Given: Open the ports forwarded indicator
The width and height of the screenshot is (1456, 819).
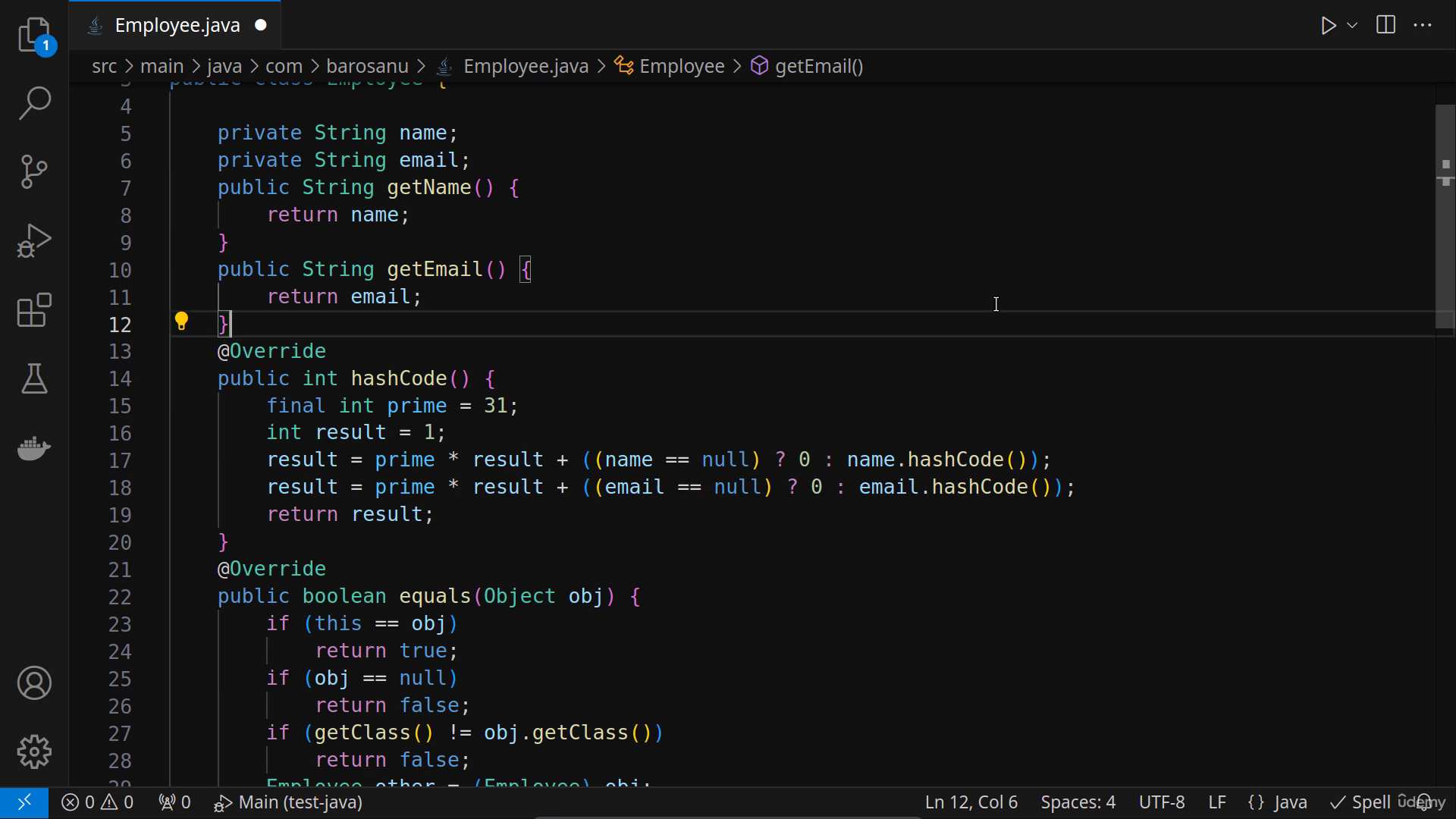Looking at the screenshot, I should (x=174, y=802).
